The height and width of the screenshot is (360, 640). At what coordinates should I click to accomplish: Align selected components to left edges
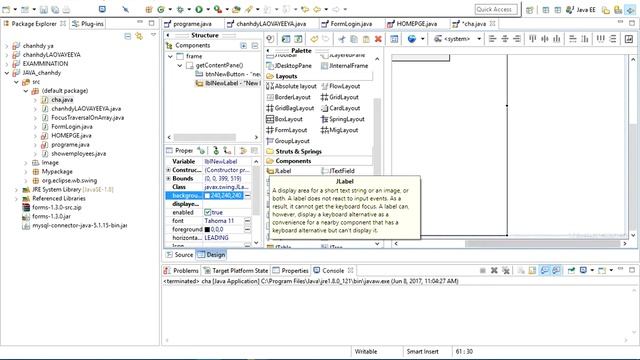[493, 39]
